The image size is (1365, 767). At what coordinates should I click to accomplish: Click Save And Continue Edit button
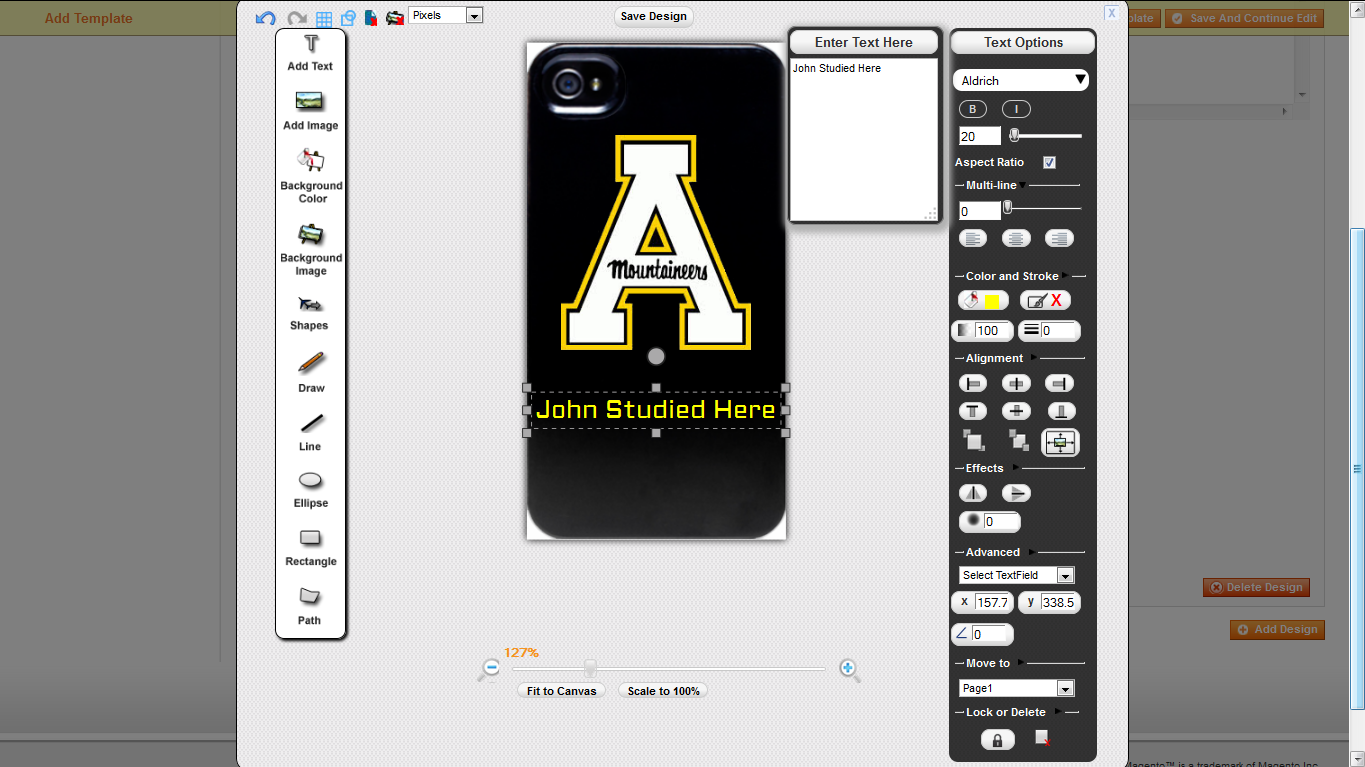click(1244, 18)
